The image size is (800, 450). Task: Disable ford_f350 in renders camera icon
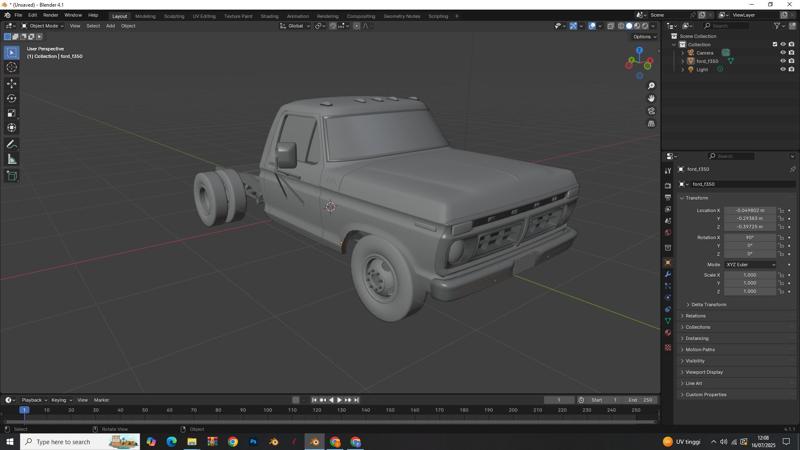coord(791,61)
